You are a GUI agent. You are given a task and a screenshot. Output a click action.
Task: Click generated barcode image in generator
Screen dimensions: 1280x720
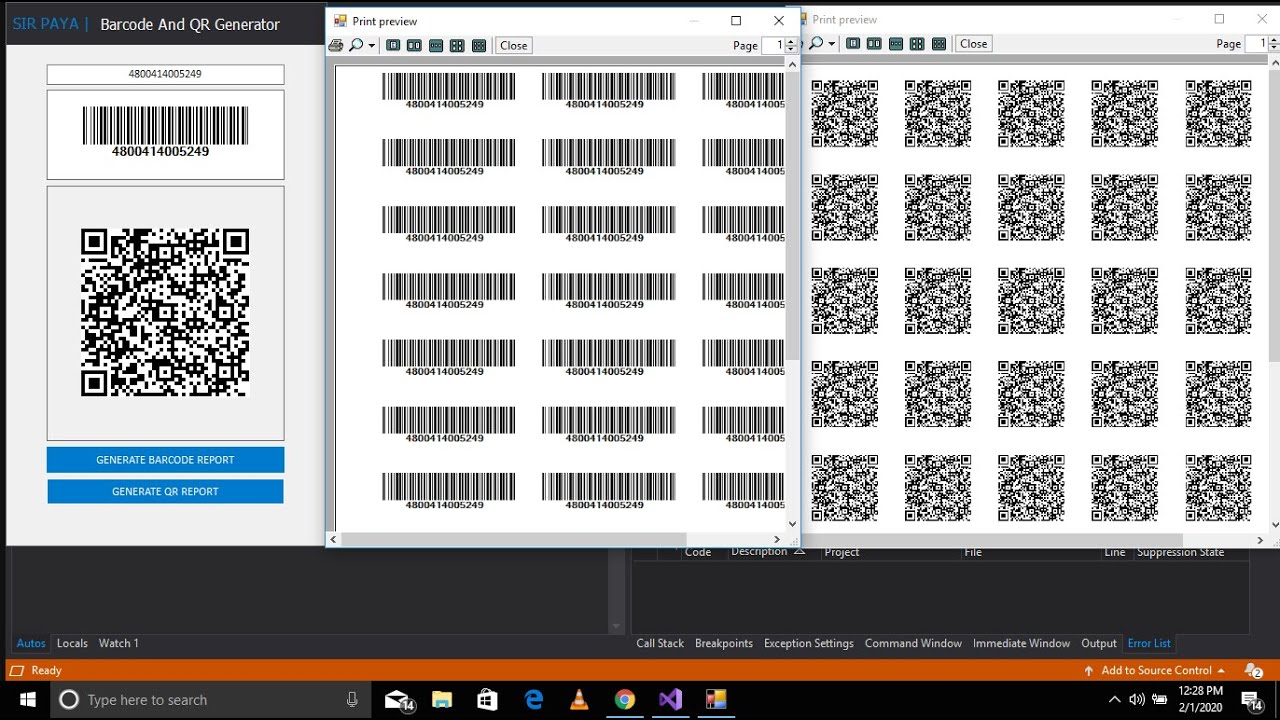165,133
